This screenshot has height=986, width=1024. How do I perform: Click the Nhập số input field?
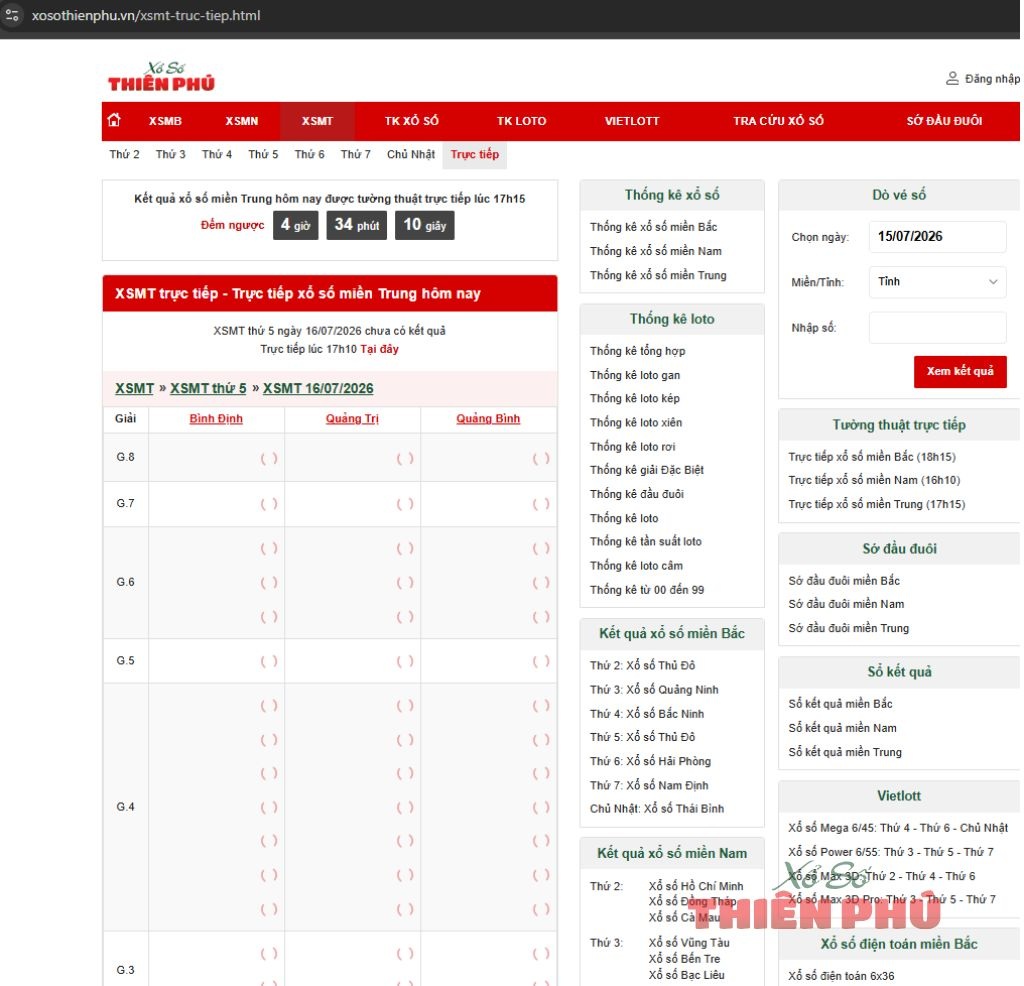pyautogui.click(x=937, y=327)
